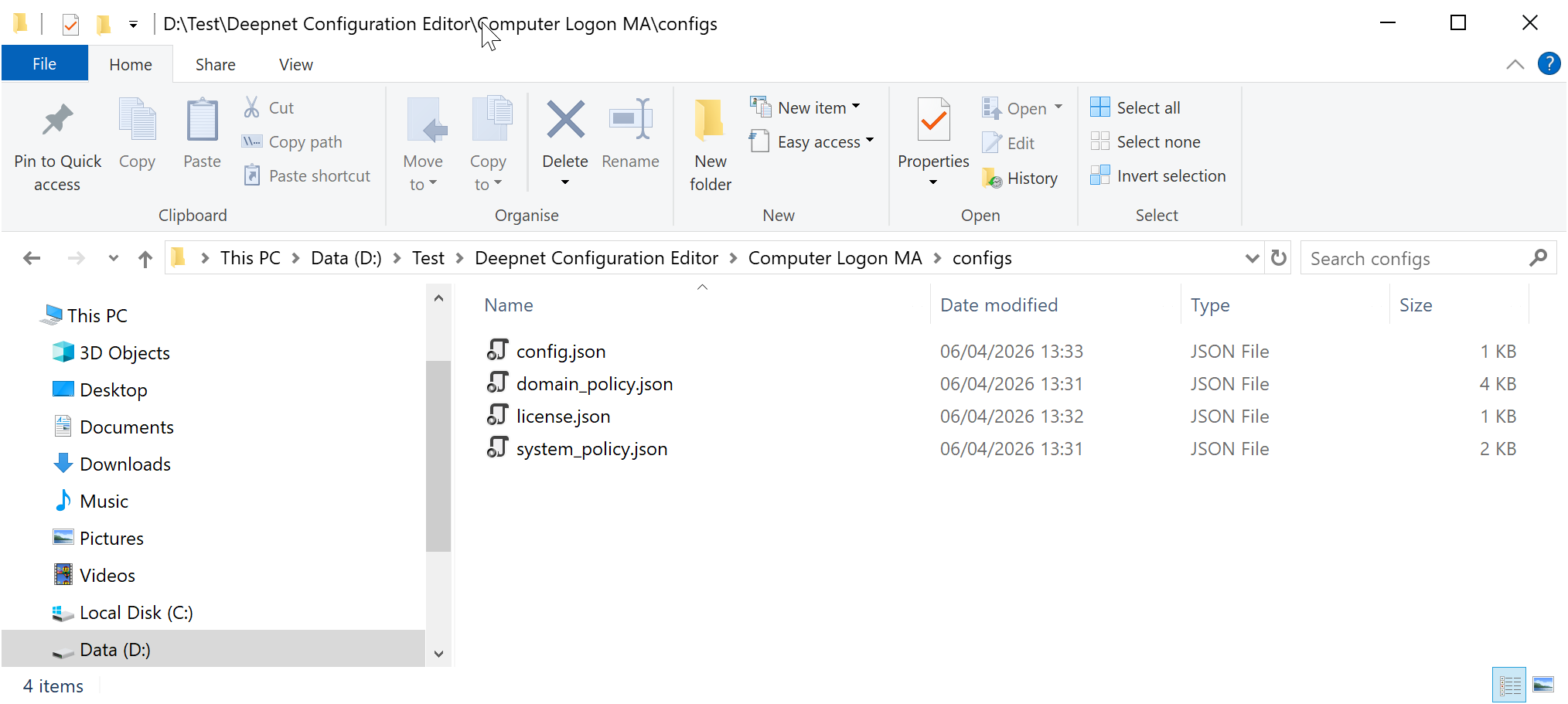Image resolution: width=1568 pixels, height=704 pixels.
Task: Switch to large icons view
Action: click(1542, 685)
